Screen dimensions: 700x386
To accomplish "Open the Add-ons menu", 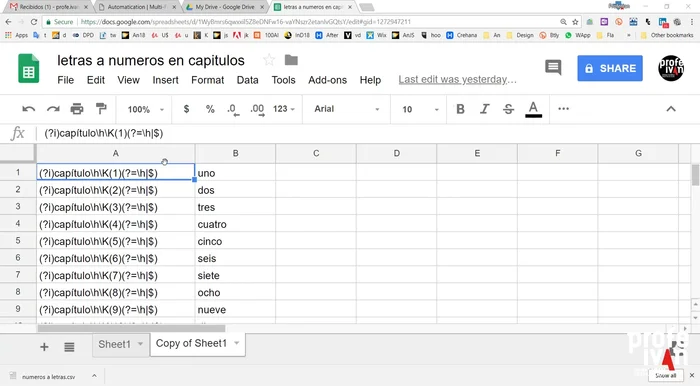I will coord(327,80).
